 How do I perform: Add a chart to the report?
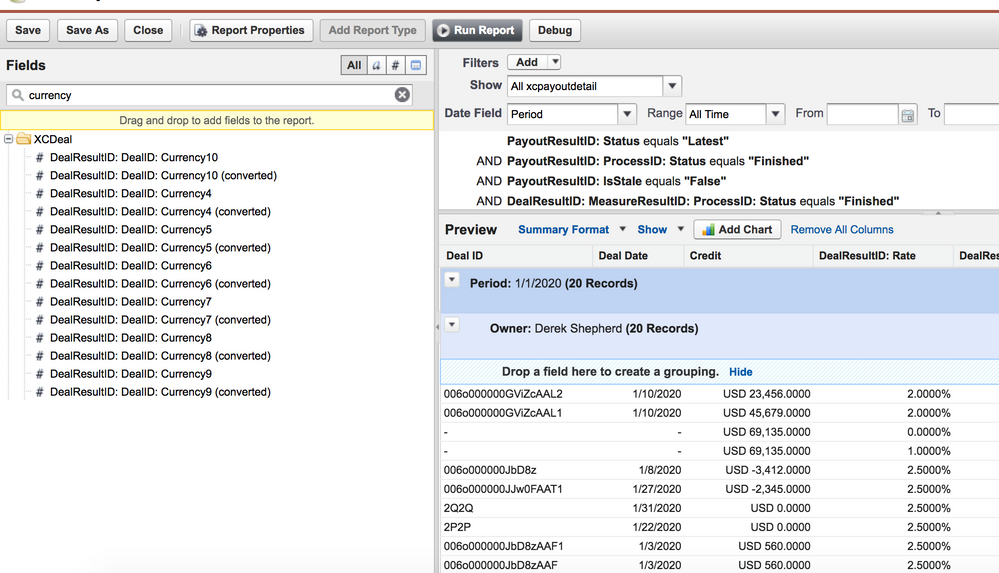click(737, 229)
